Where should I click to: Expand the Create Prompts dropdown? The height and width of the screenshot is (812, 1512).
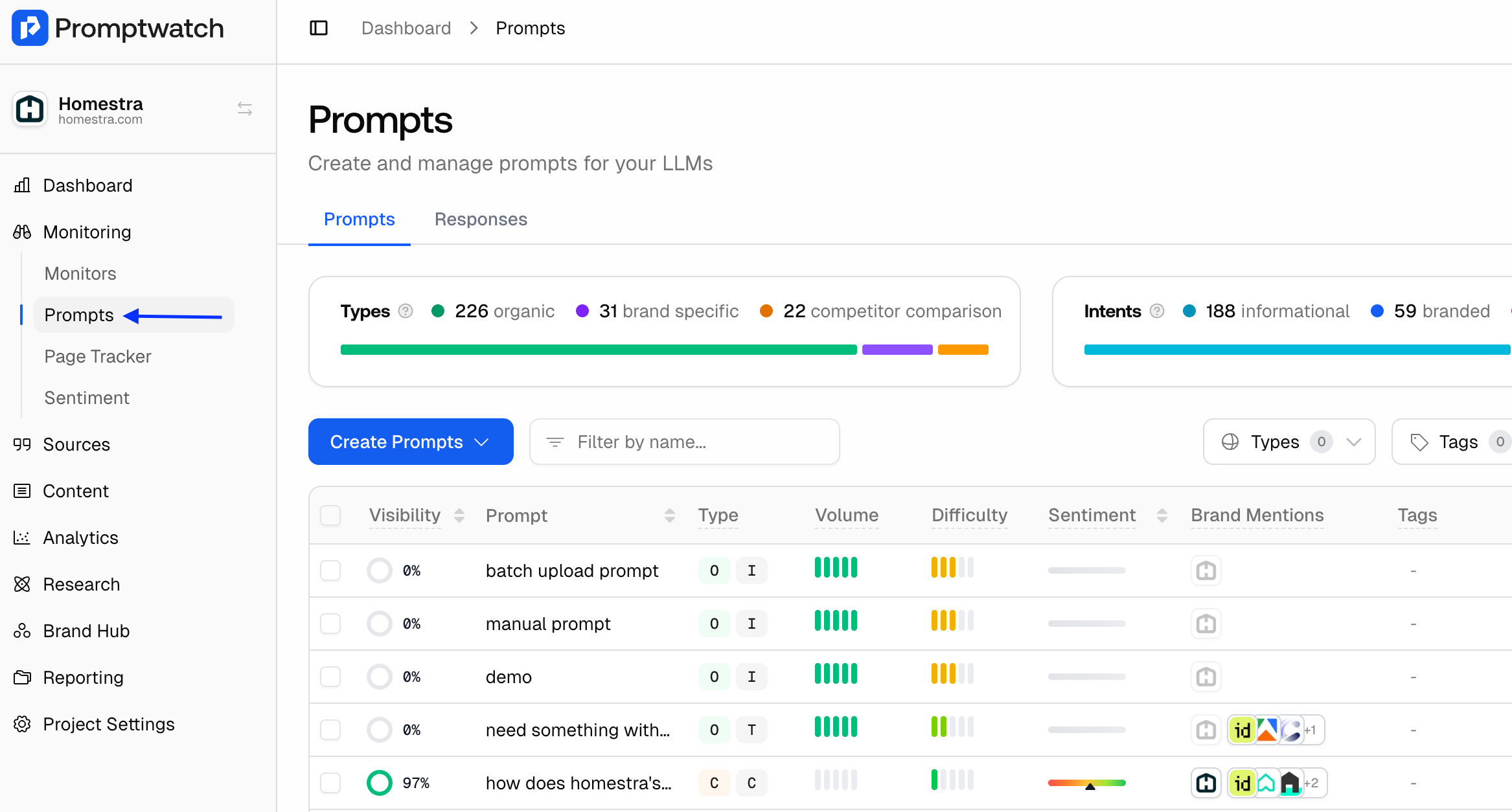pyautogui.click(x=411, y=442)
